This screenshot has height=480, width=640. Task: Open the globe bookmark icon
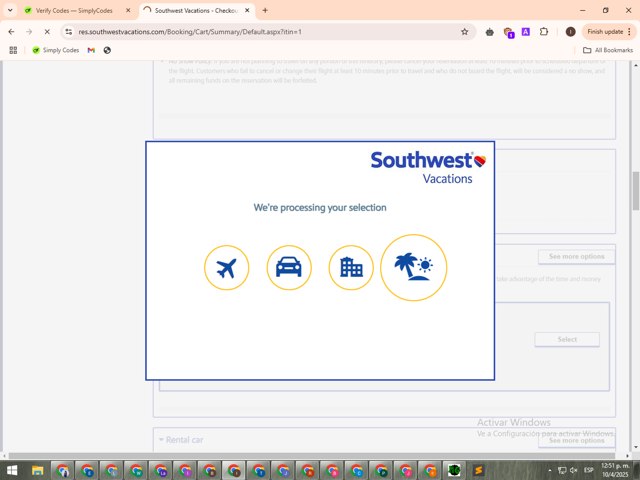107,50
